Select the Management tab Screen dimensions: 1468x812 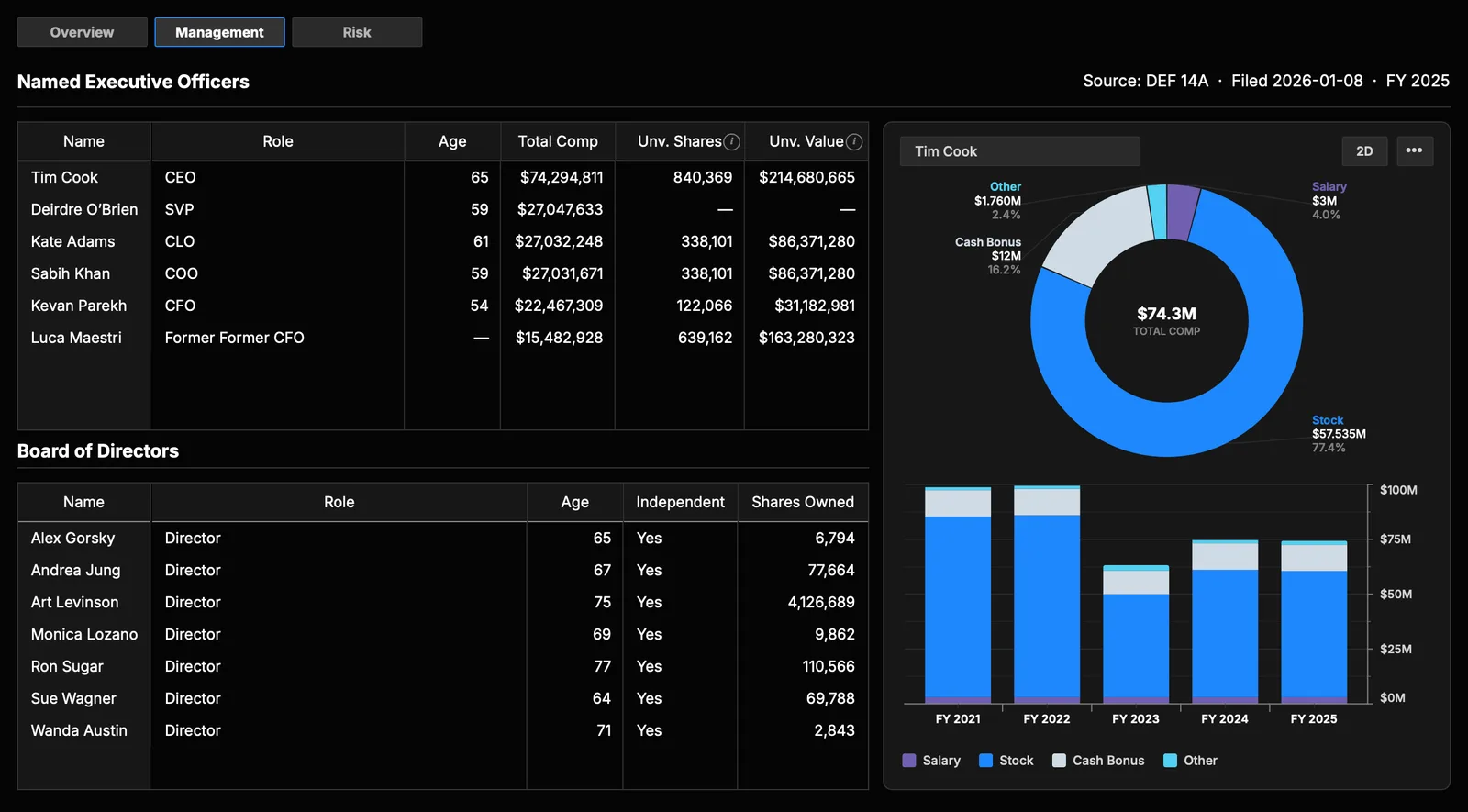(219, 32)
